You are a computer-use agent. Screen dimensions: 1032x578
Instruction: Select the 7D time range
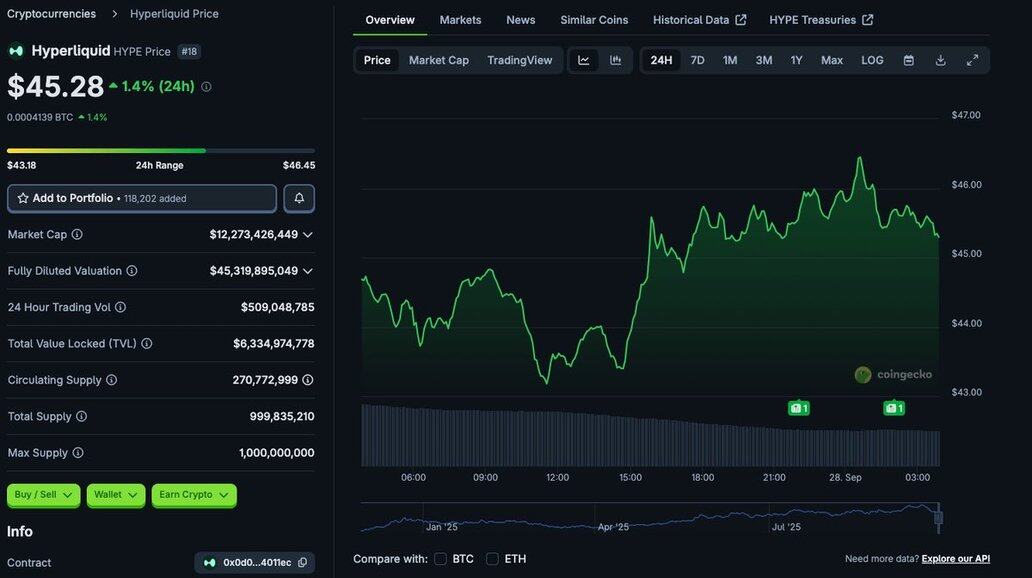[698, 60]
